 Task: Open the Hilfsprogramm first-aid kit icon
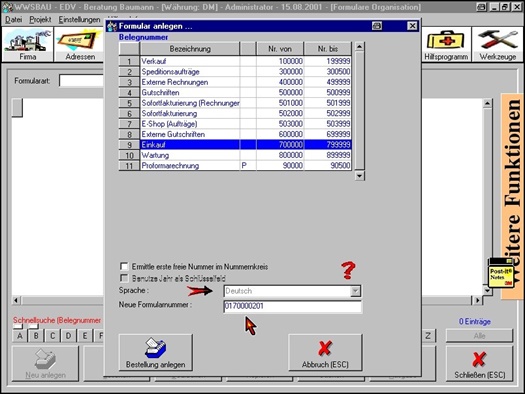coord(446,44)
